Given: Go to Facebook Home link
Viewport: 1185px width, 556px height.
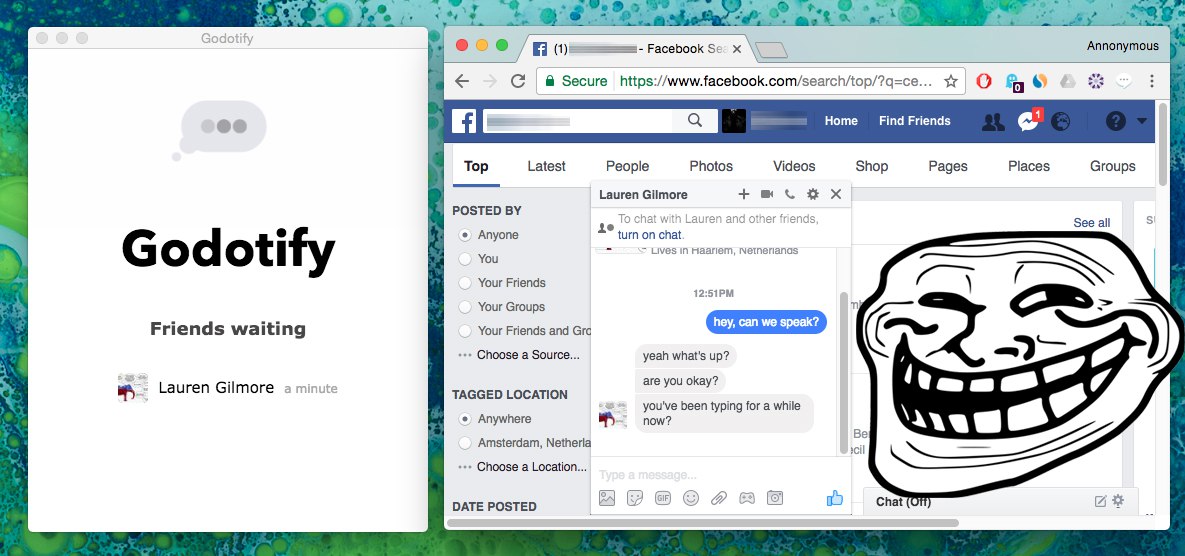Looking at the screenshot, I should point(841,121).
